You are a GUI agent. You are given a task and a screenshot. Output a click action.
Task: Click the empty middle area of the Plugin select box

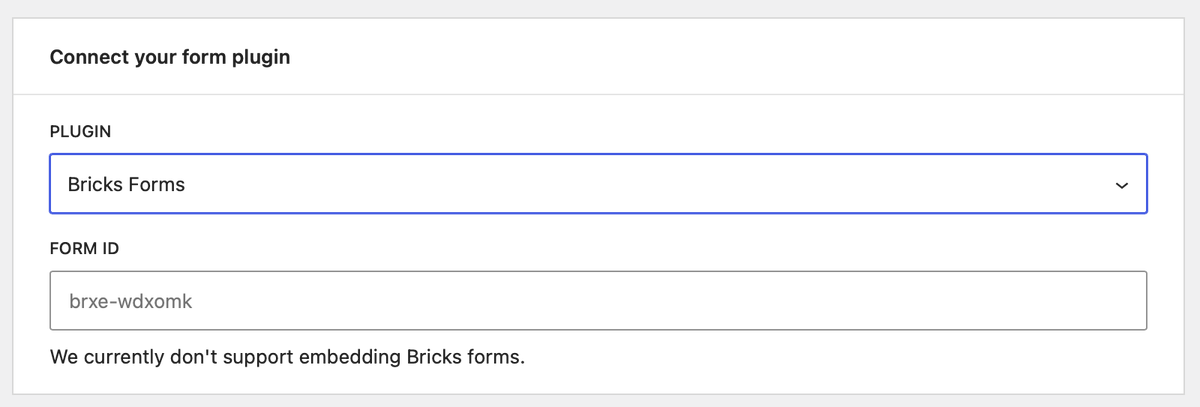(600, 184)
